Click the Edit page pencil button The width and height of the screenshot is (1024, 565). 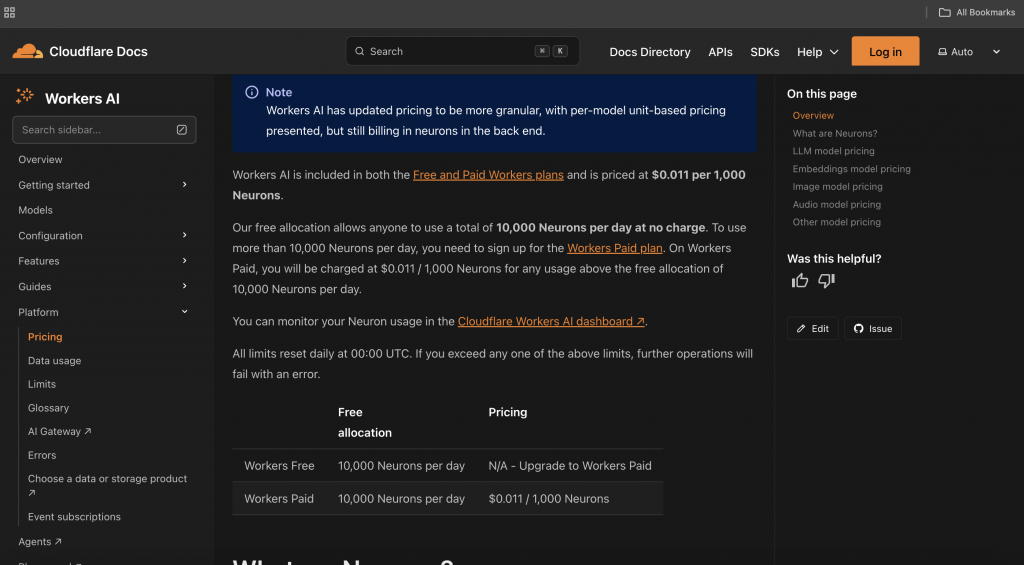tap(812, 328)
